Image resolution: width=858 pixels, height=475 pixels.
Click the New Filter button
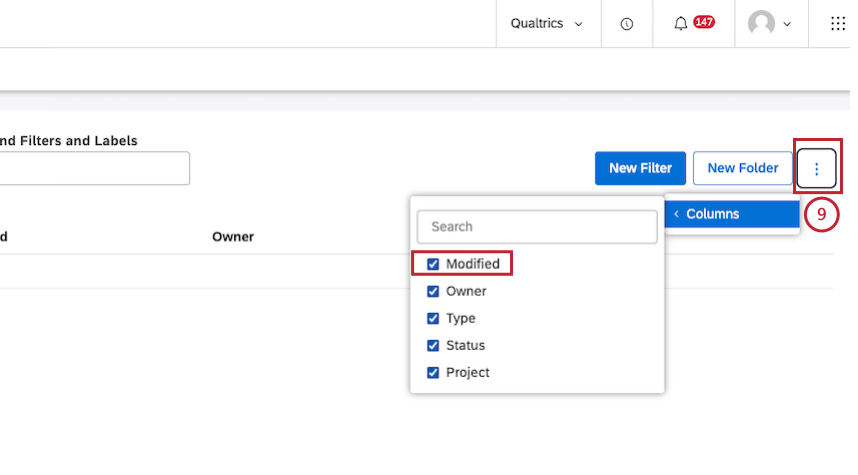coord(639,168)
